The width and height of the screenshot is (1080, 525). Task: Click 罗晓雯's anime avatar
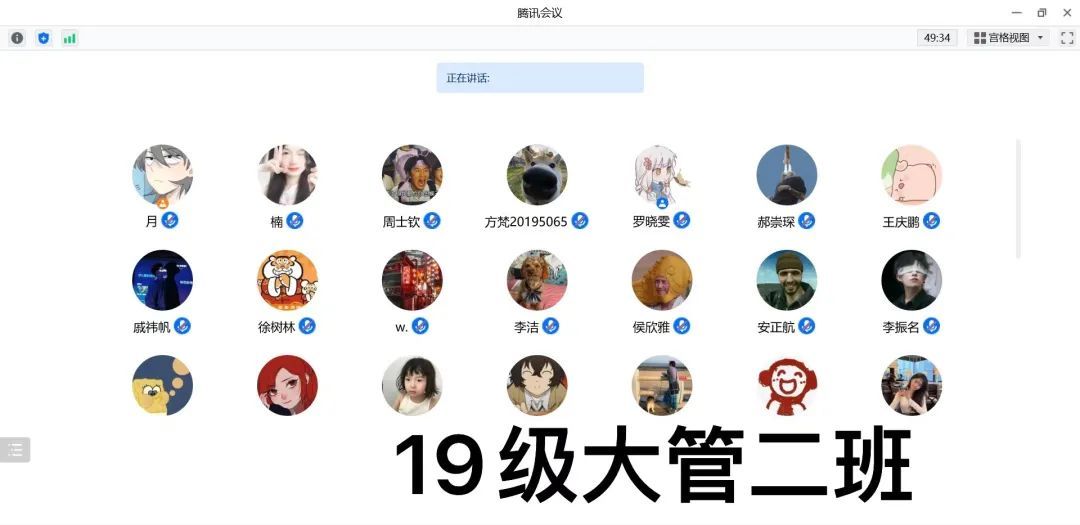click(x=662, y=174)
